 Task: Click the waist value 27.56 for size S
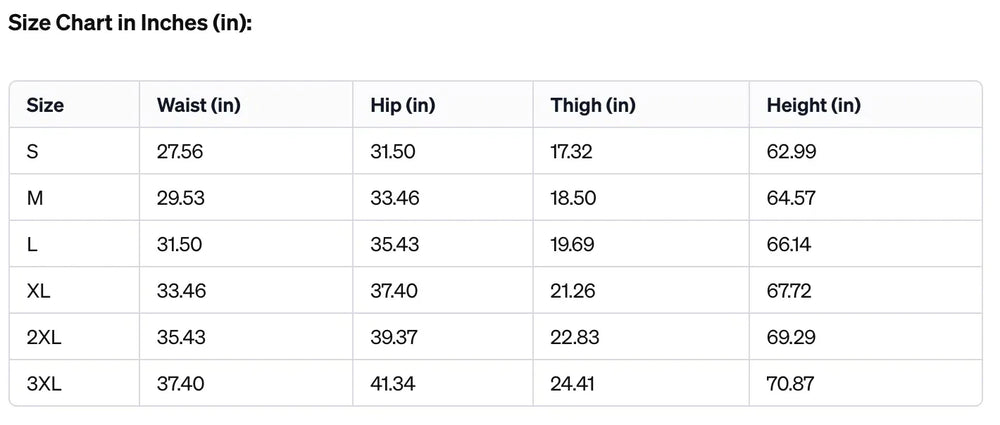(180, 152)
